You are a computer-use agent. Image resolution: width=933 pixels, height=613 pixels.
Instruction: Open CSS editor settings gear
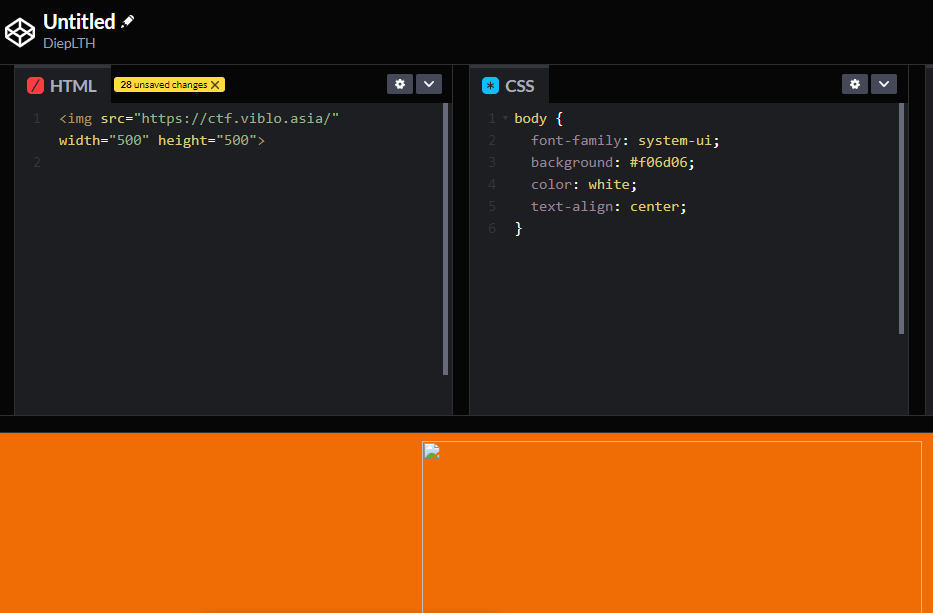855,84
